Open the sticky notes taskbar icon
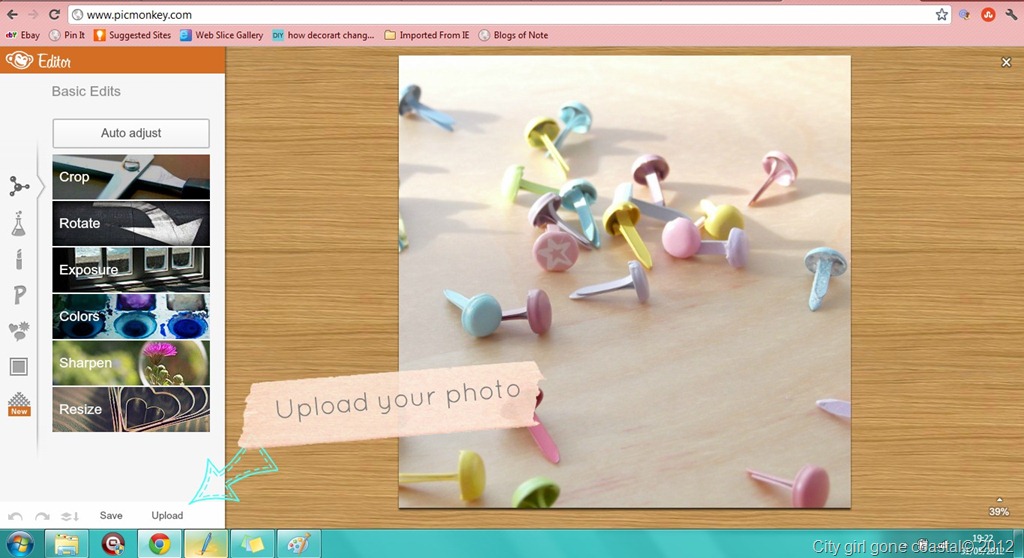 252,544
